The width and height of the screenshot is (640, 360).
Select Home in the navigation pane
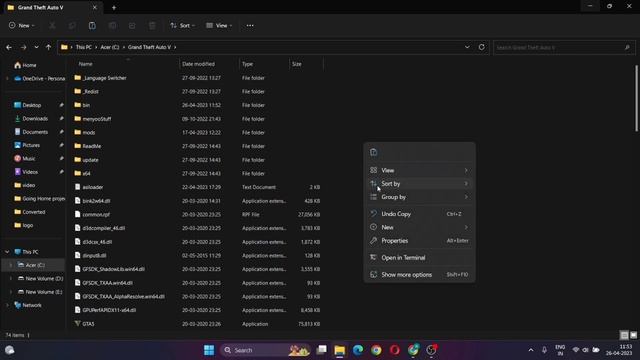click(29, 65)
